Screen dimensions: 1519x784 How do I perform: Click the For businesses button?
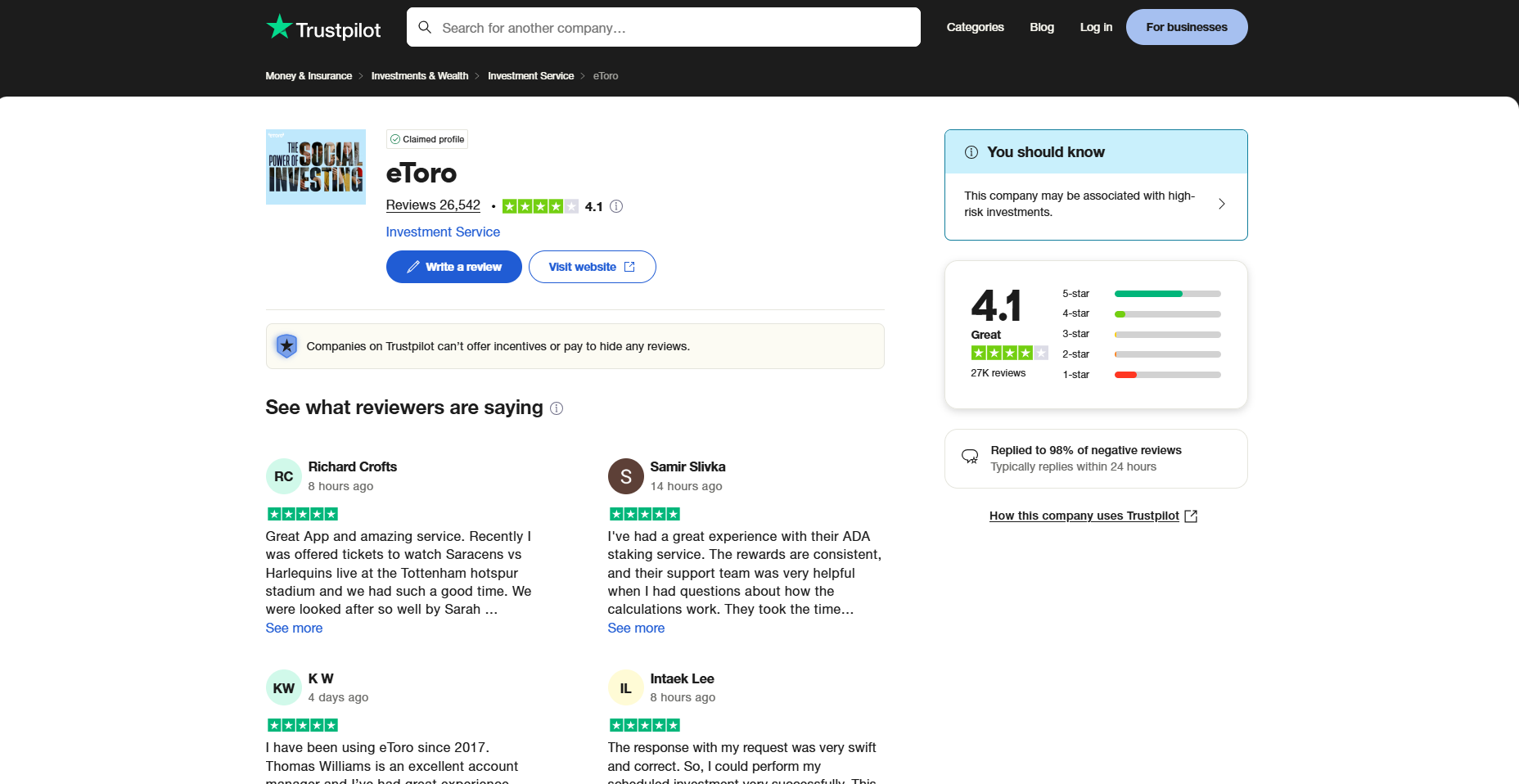pyautogui.click(x=1187, y=27)
